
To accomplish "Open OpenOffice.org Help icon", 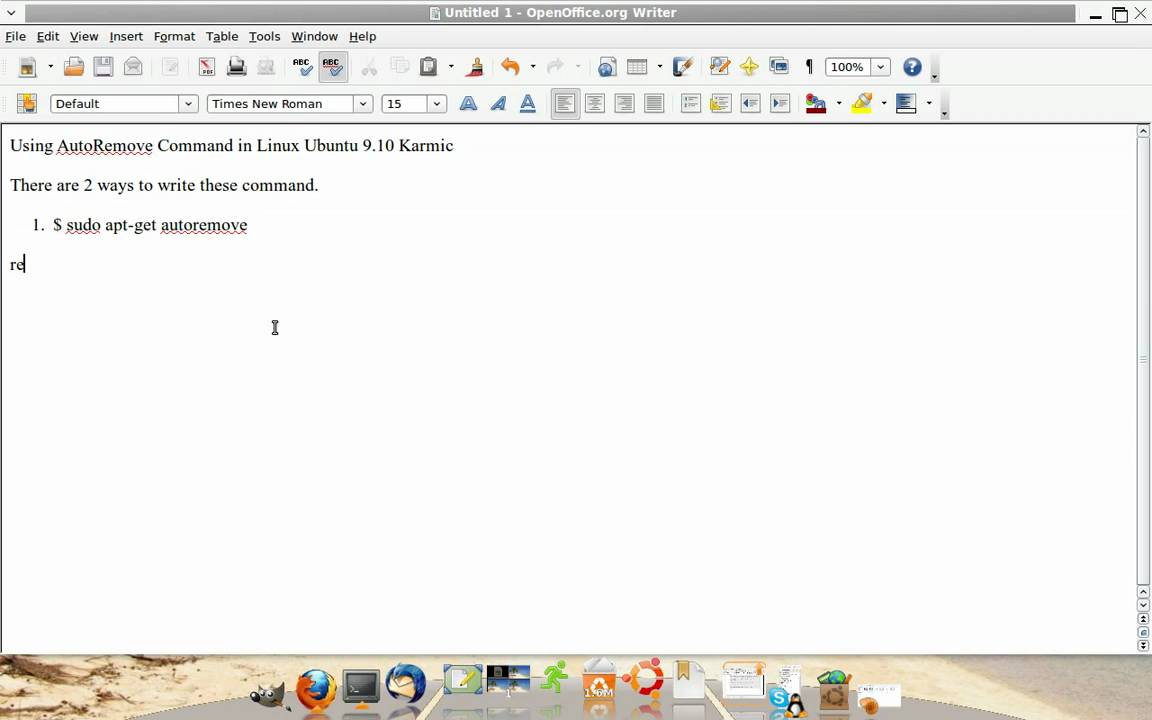I will coord(912,67).
